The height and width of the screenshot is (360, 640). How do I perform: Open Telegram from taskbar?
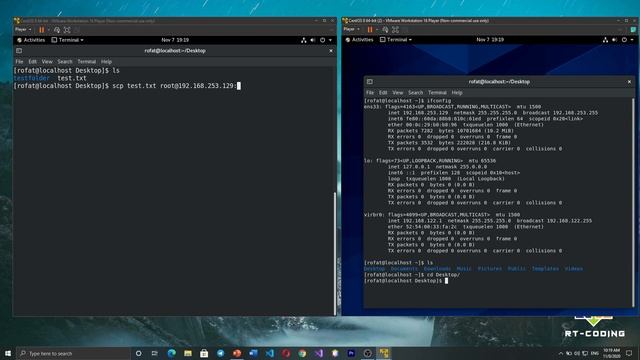coord(220,353)
